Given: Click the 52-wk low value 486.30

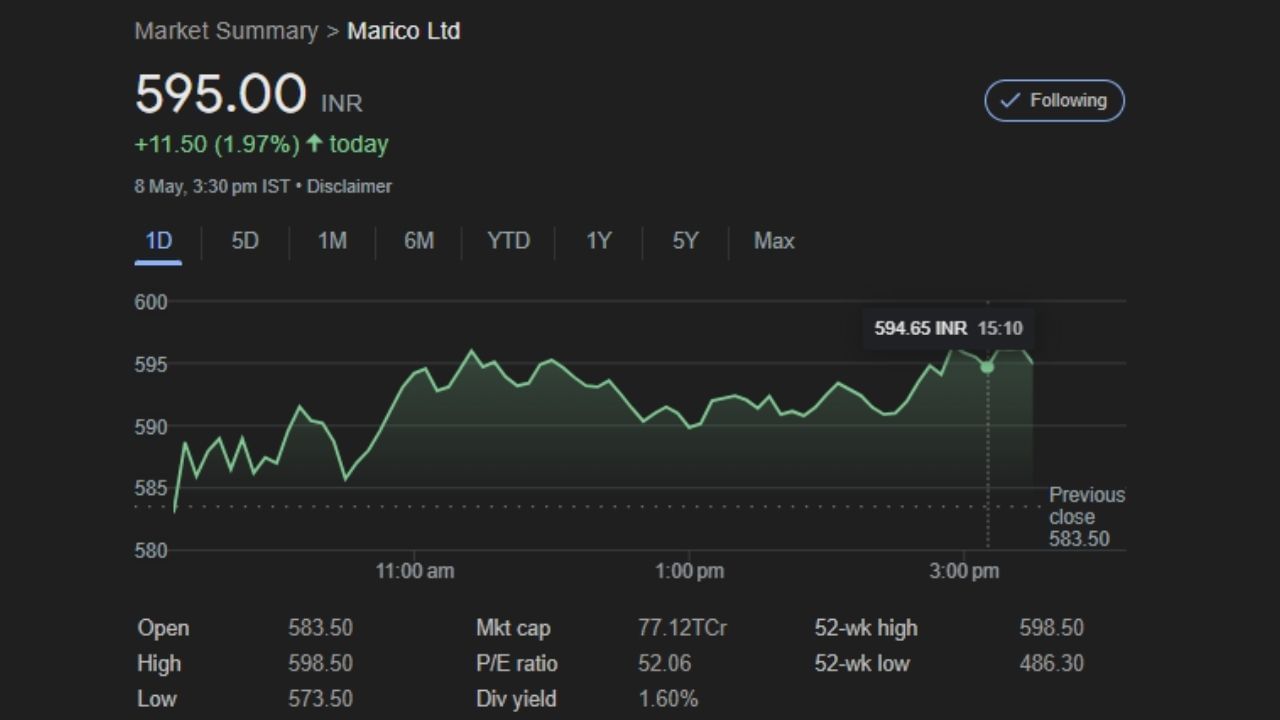Looking at the screenshot, I should tap(1051, 663).
